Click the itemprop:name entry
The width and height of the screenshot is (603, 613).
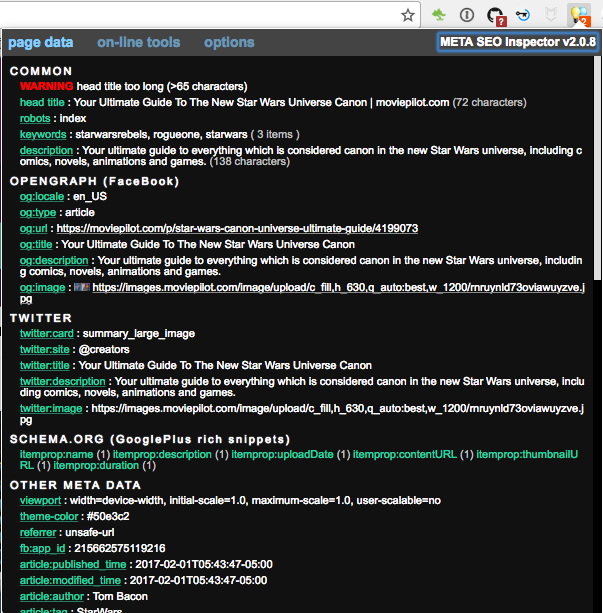tap(57, 455)
